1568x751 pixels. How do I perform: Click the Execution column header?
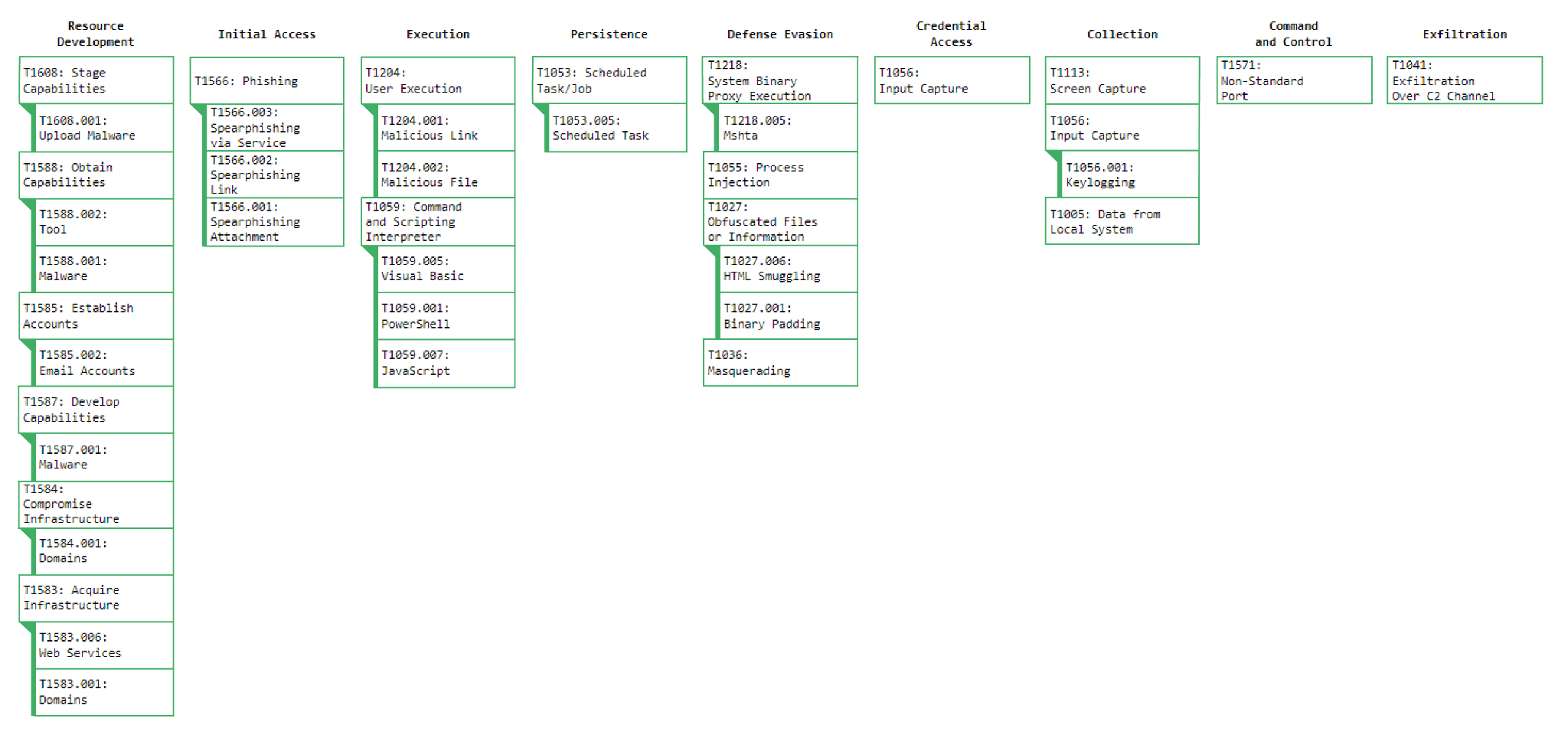[x=438, y=34]
